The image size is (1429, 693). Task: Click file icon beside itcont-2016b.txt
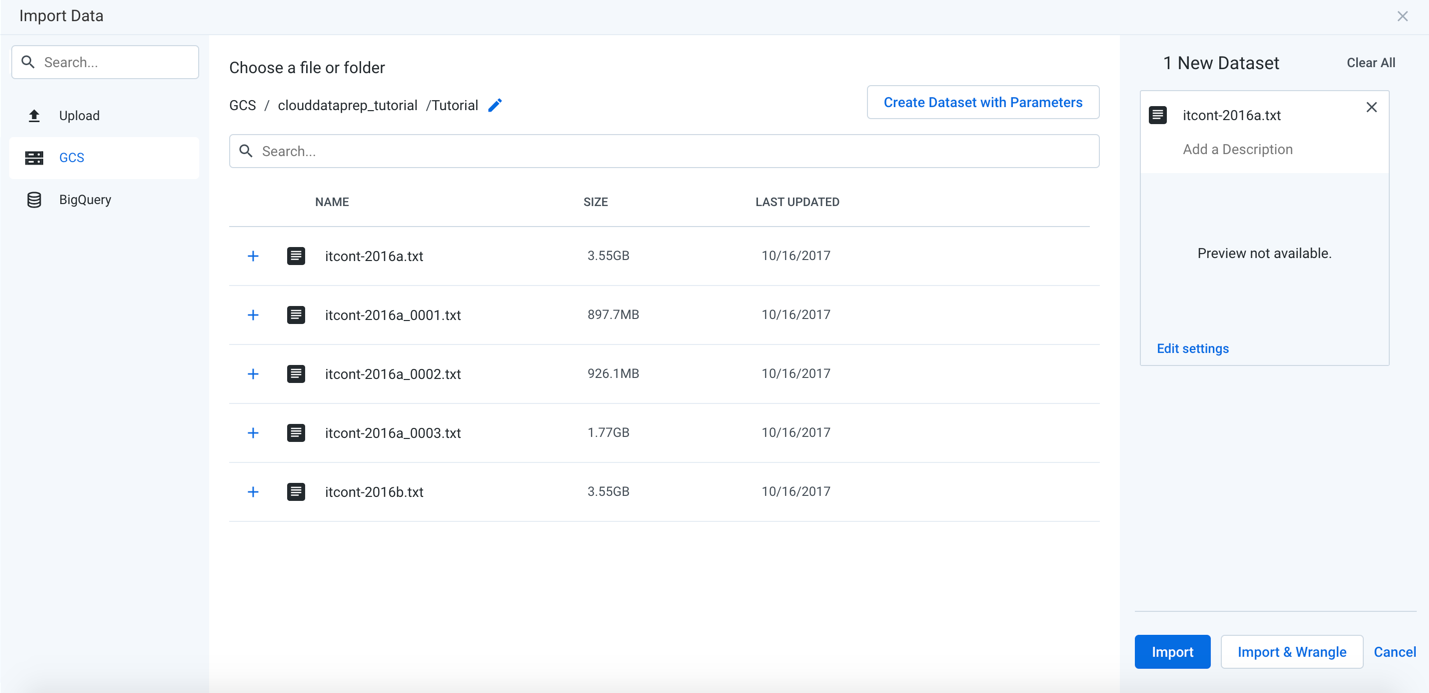click(296, 491)
